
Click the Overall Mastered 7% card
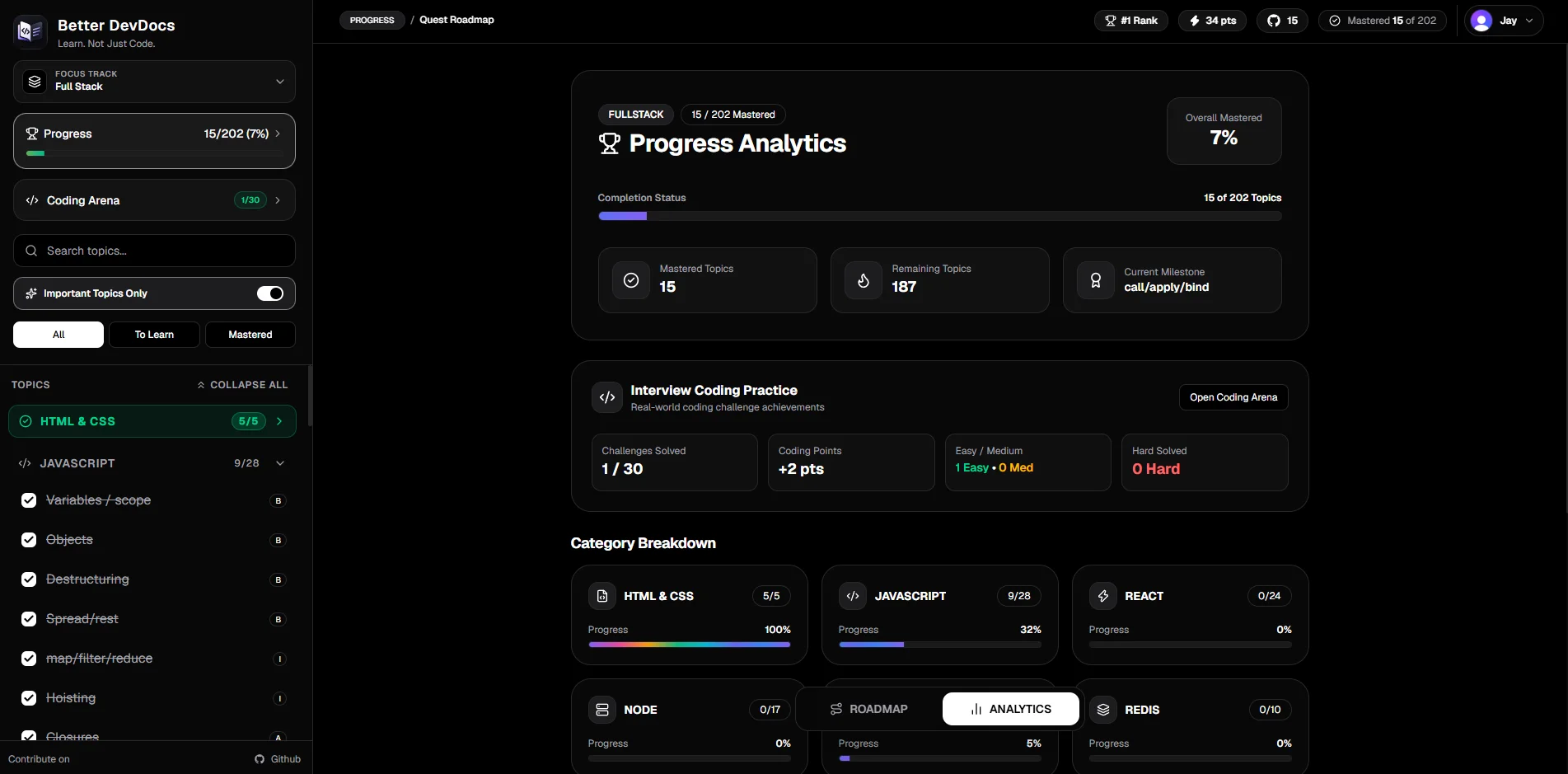[1224, 131]
